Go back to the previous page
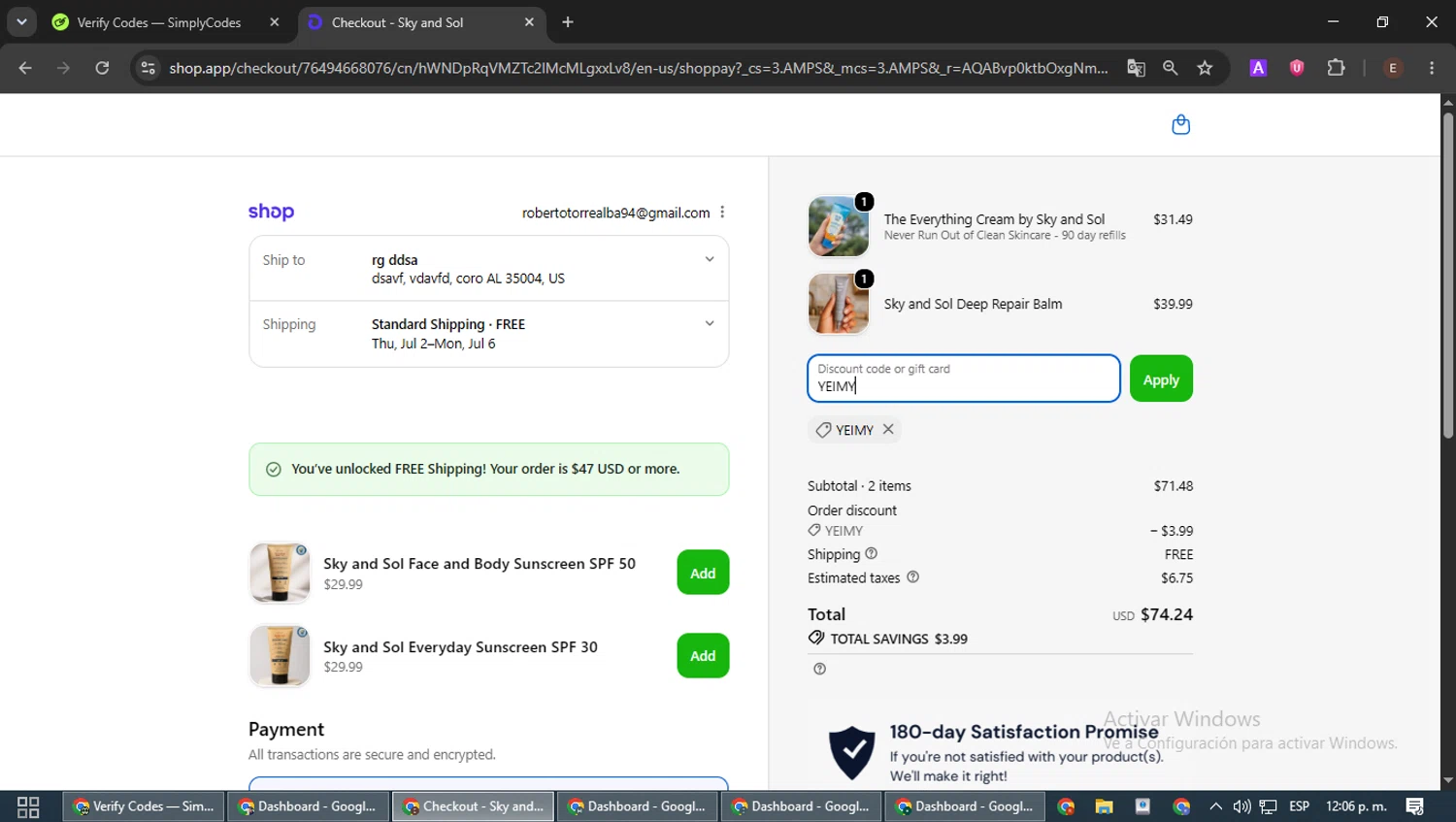This screenshot has width=1456, height=822. click(25, 68)
